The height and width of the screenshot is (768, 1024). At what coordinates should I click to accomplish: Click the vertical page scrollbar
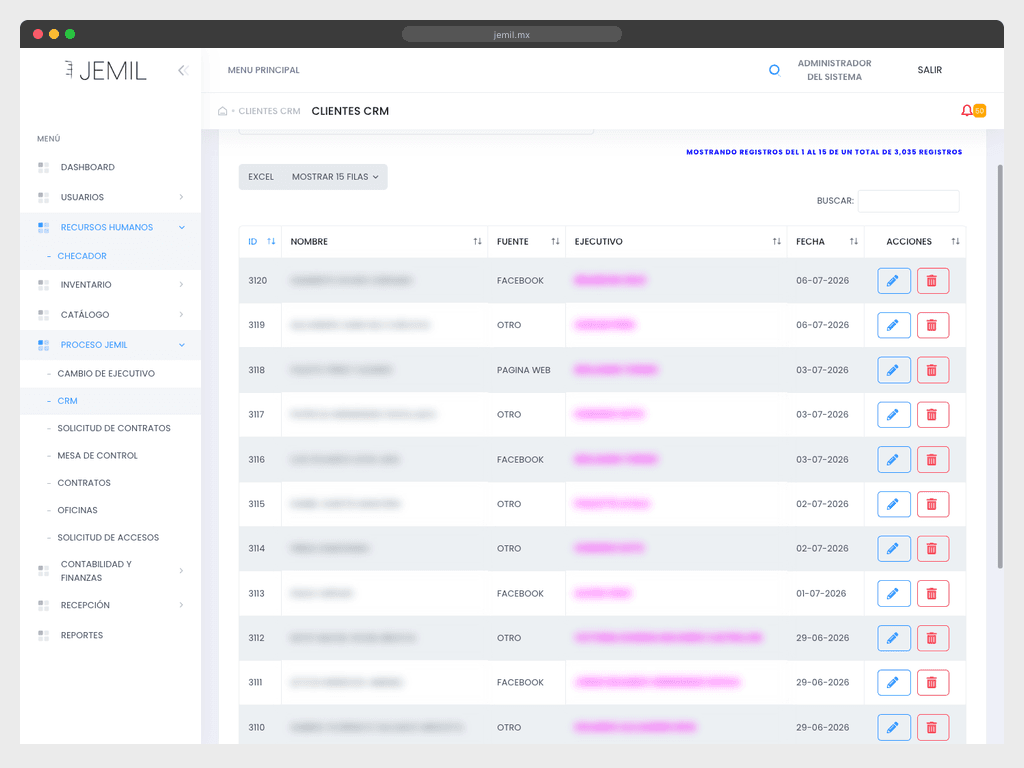[1000, 366]
